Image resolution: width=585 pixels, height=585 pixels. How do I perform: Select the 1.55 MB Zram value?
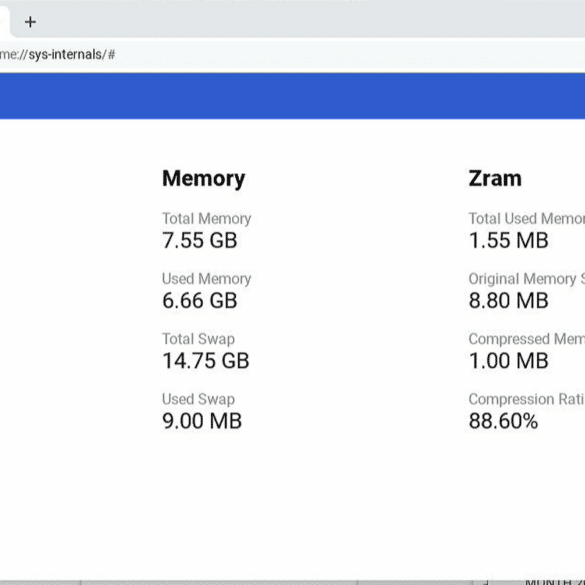click(509, 240)
